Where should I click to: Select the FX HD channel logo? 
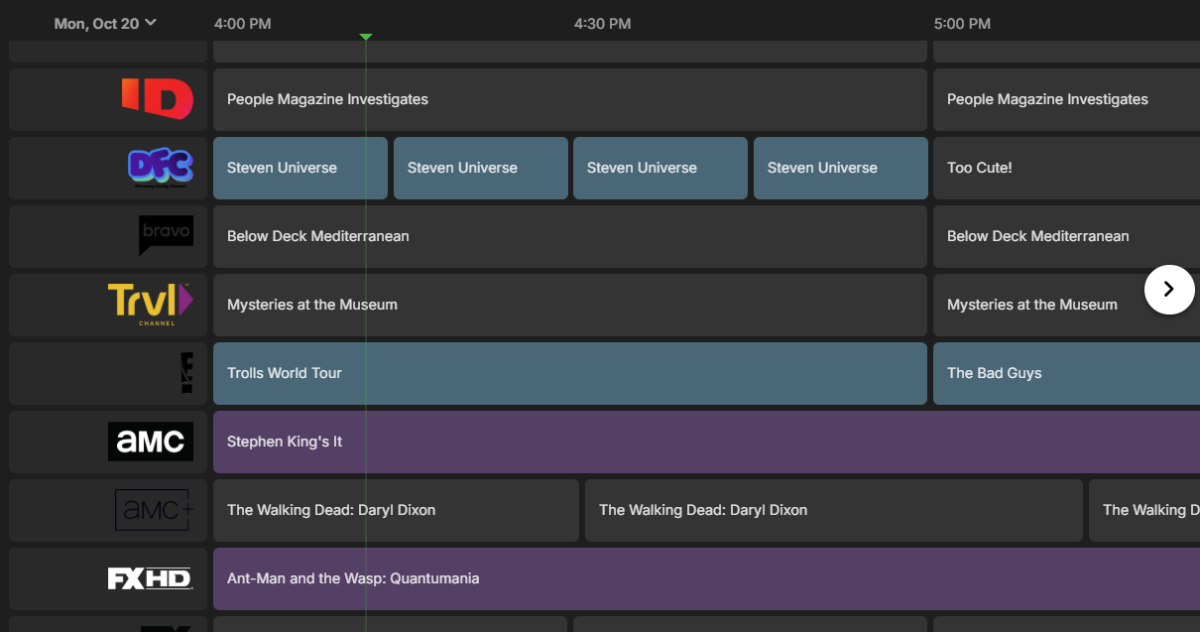[150, 578]
